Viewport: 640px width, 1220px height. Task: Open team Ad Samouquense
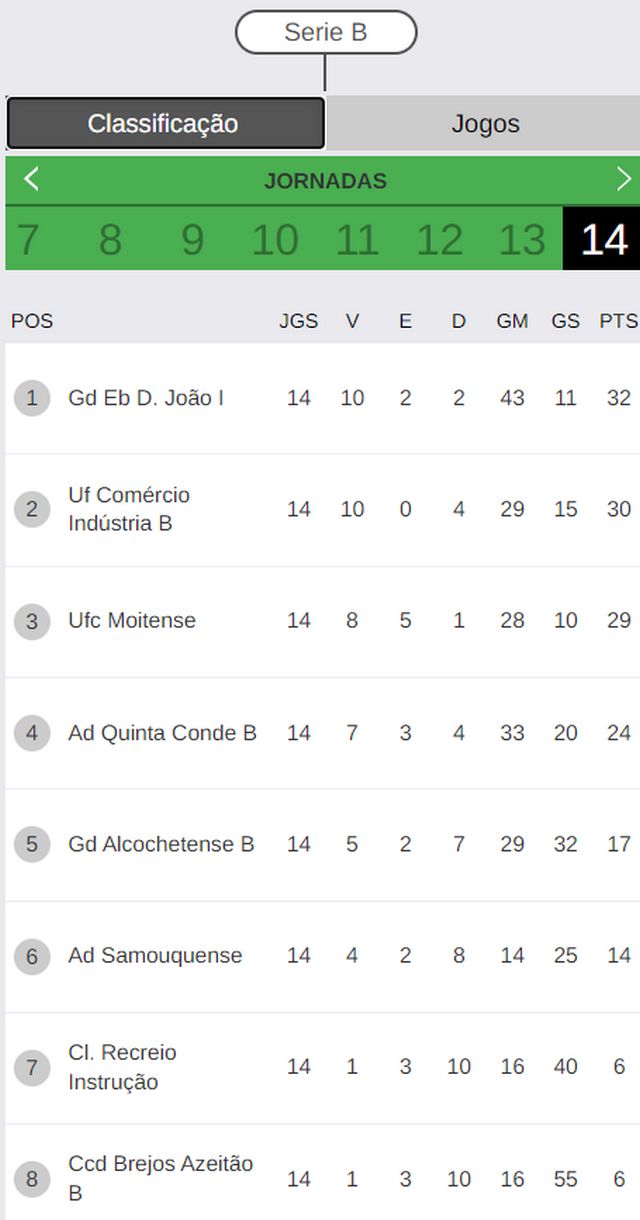click(x=155, y=955)
